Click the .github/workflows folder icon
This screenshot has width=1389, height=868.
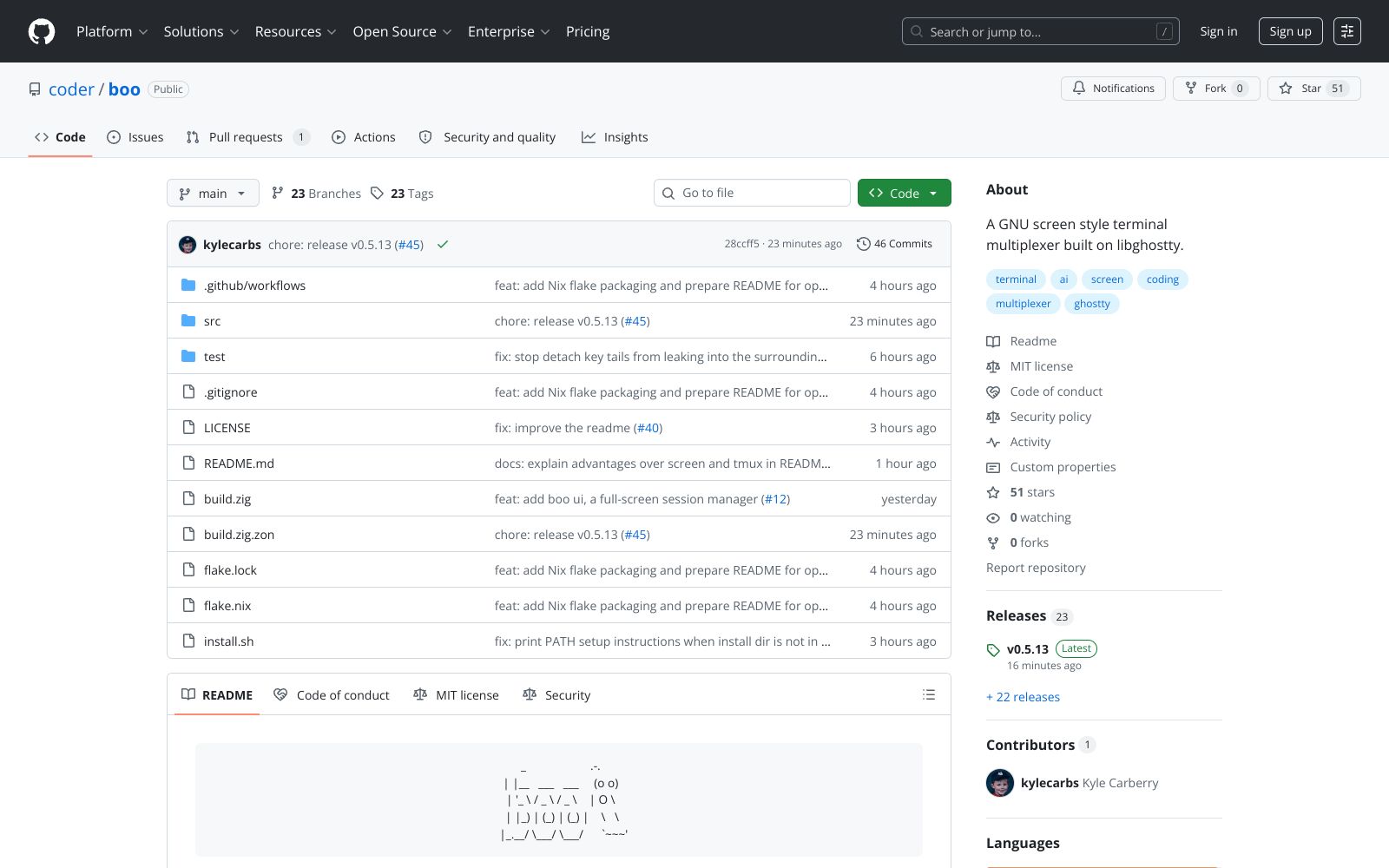coord(188,285)
